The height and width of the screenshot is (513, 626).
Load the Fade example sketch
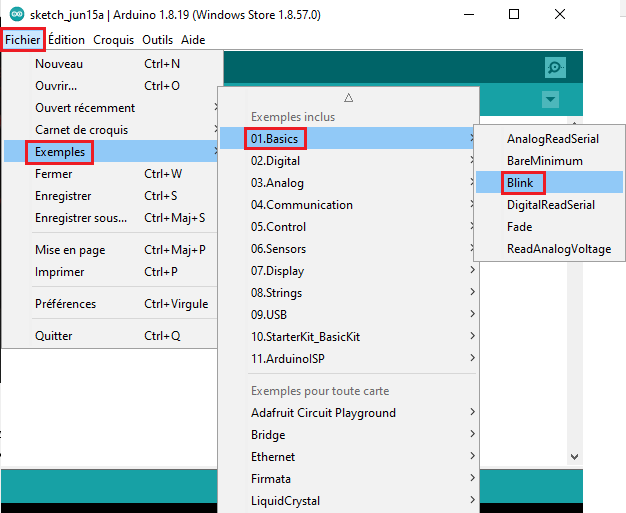point(549,227)
